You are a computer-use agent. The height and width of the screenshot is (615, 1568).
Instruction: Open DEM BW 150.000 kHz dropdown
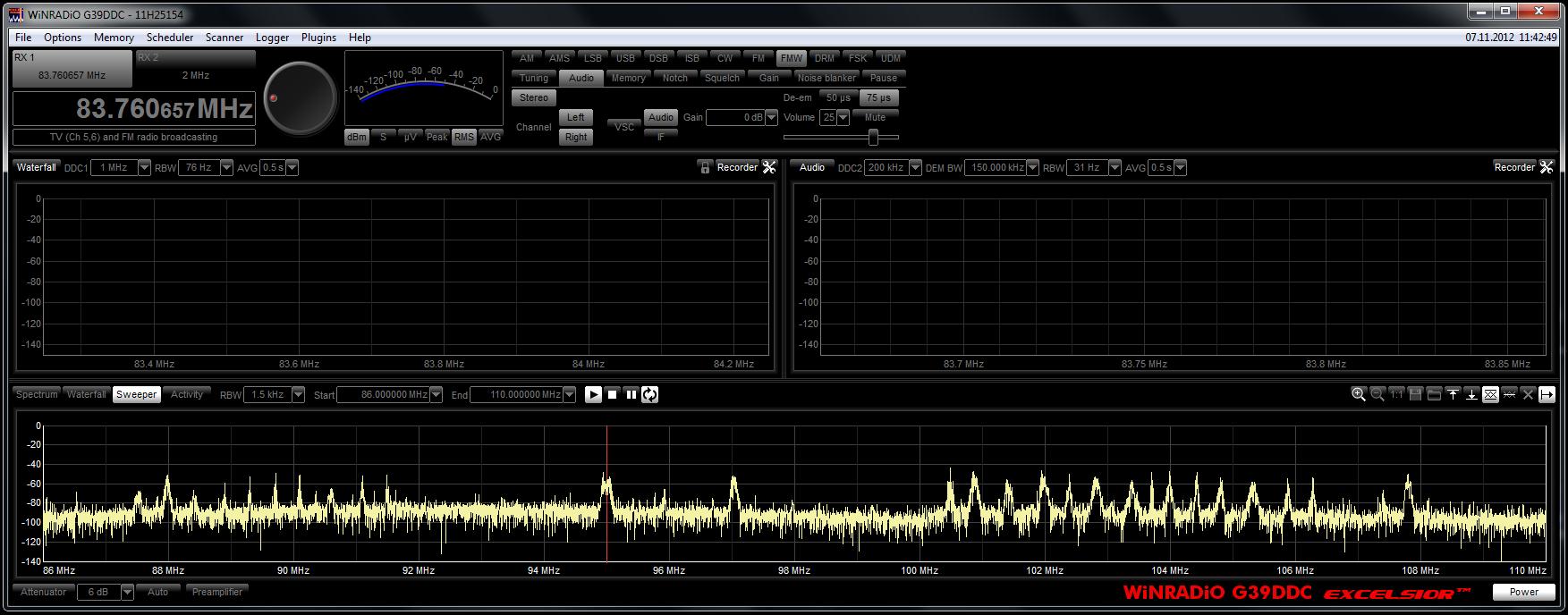(1033, 167)
